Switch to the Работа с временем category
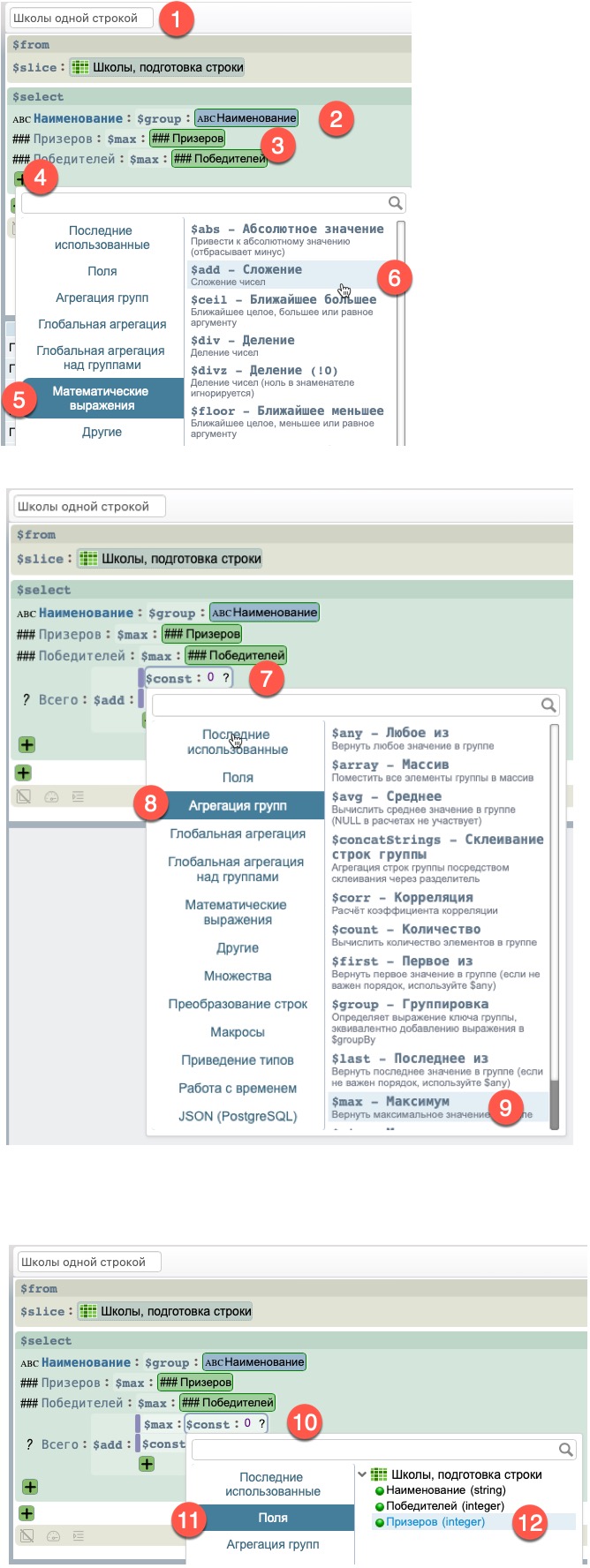This screenshot has height=1568, width=590. [238, 1089]
